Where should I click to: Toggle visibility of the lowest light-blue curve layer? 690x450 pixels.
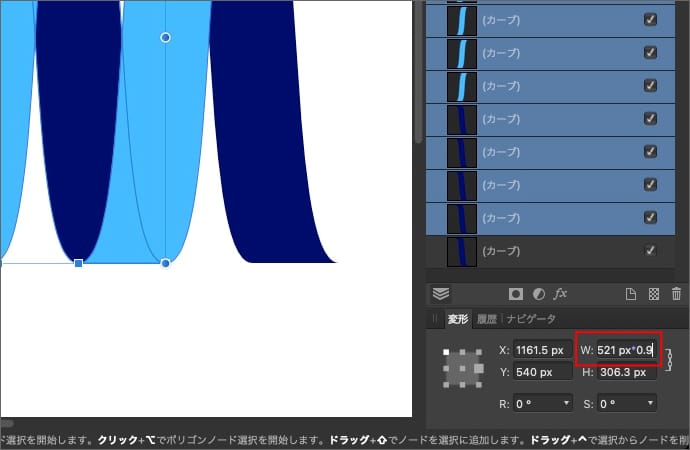650,85
